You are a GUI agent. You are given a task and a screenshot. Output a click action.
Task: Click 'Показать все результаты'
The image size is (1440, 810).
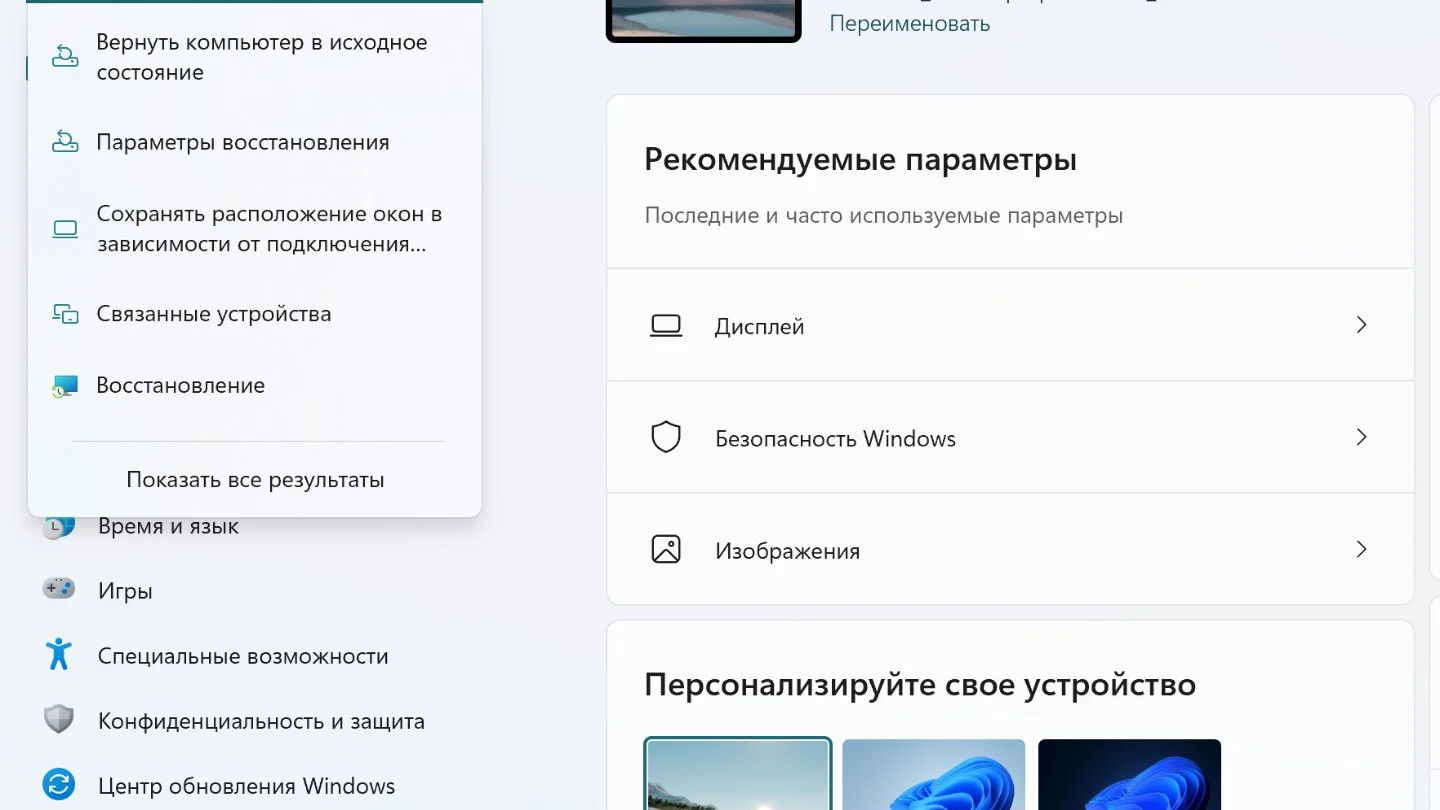[x=255, y=480]
